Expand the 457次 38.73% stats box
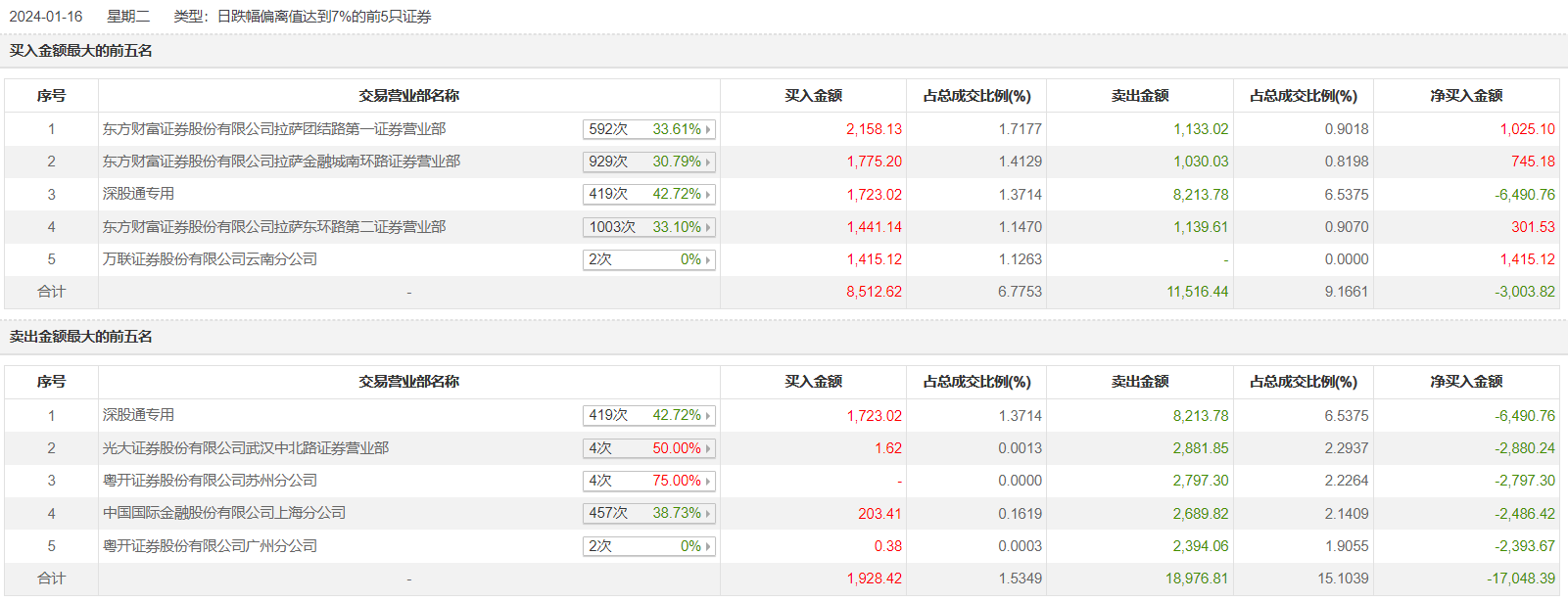Viewport: 1568px width, 602px height. (648, 513)
